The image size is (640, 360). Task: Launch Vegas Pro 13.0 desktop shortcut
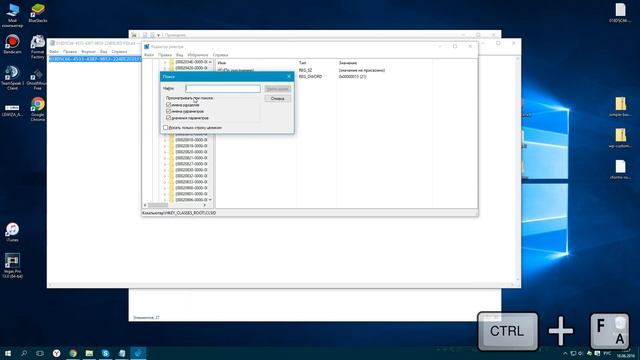click(x=12, y=266)
